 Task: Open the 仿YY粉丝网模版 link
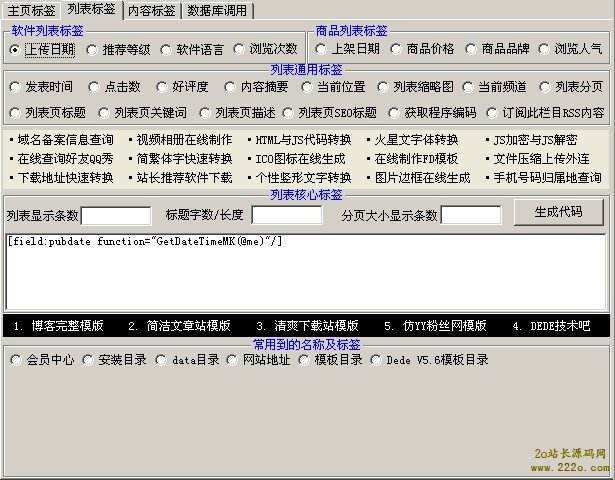click(x=445, y=326)
